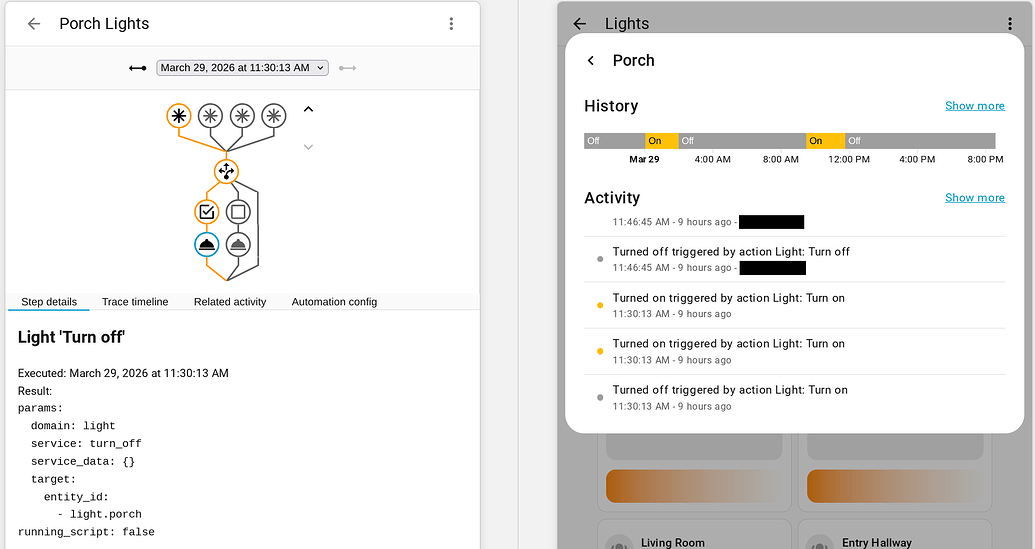Move down in trace graph with chevron
Screen dimensions: 1035x549
[308, 147]
